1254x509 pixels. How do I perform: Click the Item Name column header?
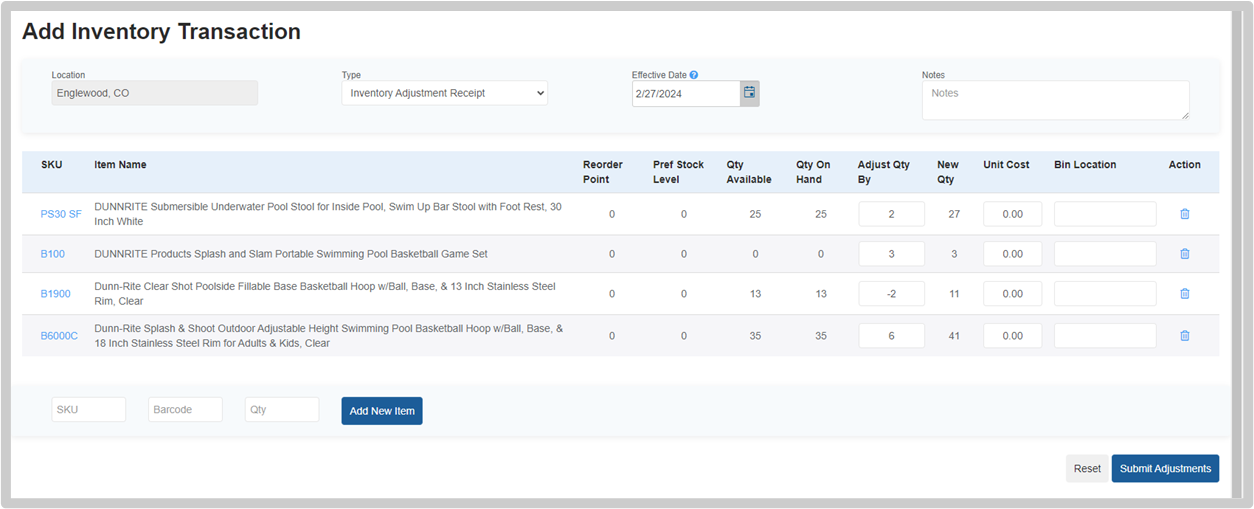click(120, 165)
